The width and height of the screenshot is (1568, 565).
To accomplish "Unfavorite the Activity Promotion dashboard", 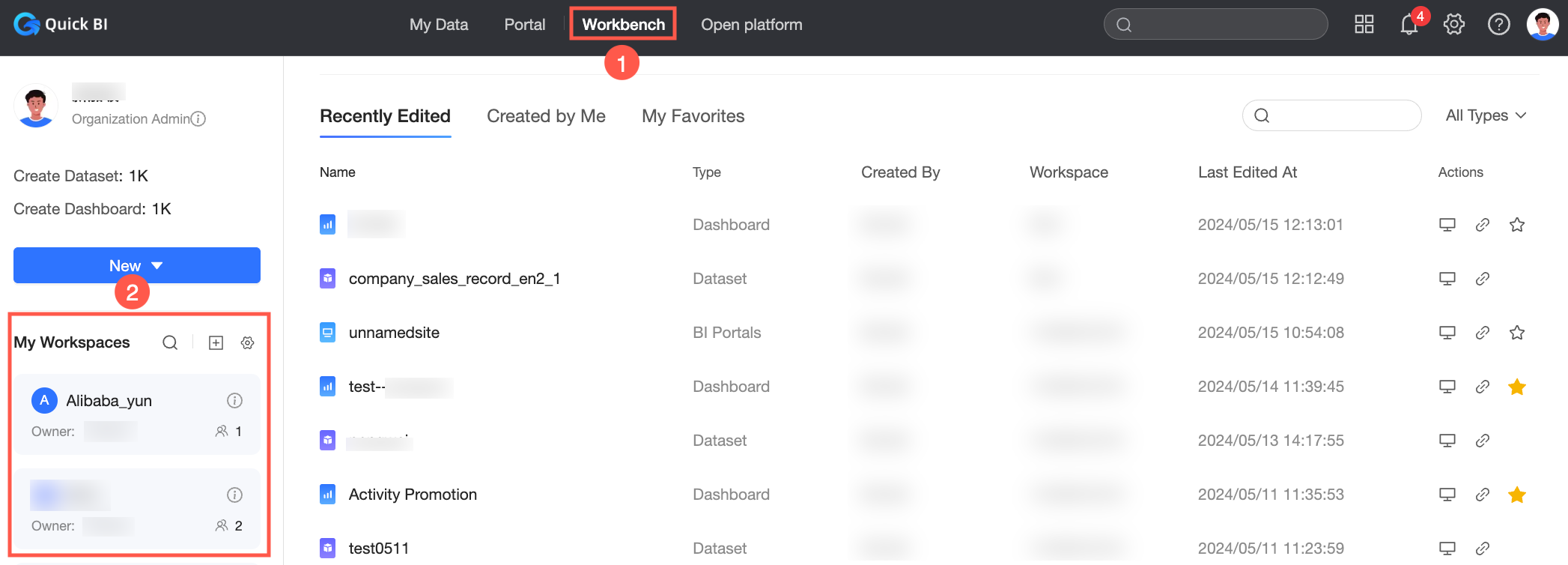I will point(1517,495).
